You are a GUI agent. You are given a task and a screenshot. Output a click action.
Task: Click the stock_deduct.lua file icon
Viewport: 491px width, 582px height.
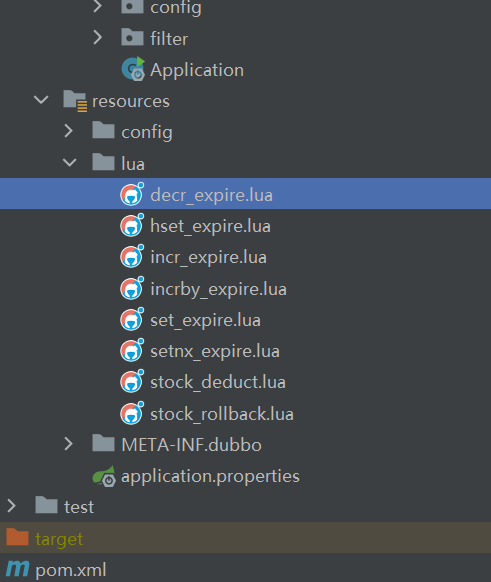(x=132, y=381)
